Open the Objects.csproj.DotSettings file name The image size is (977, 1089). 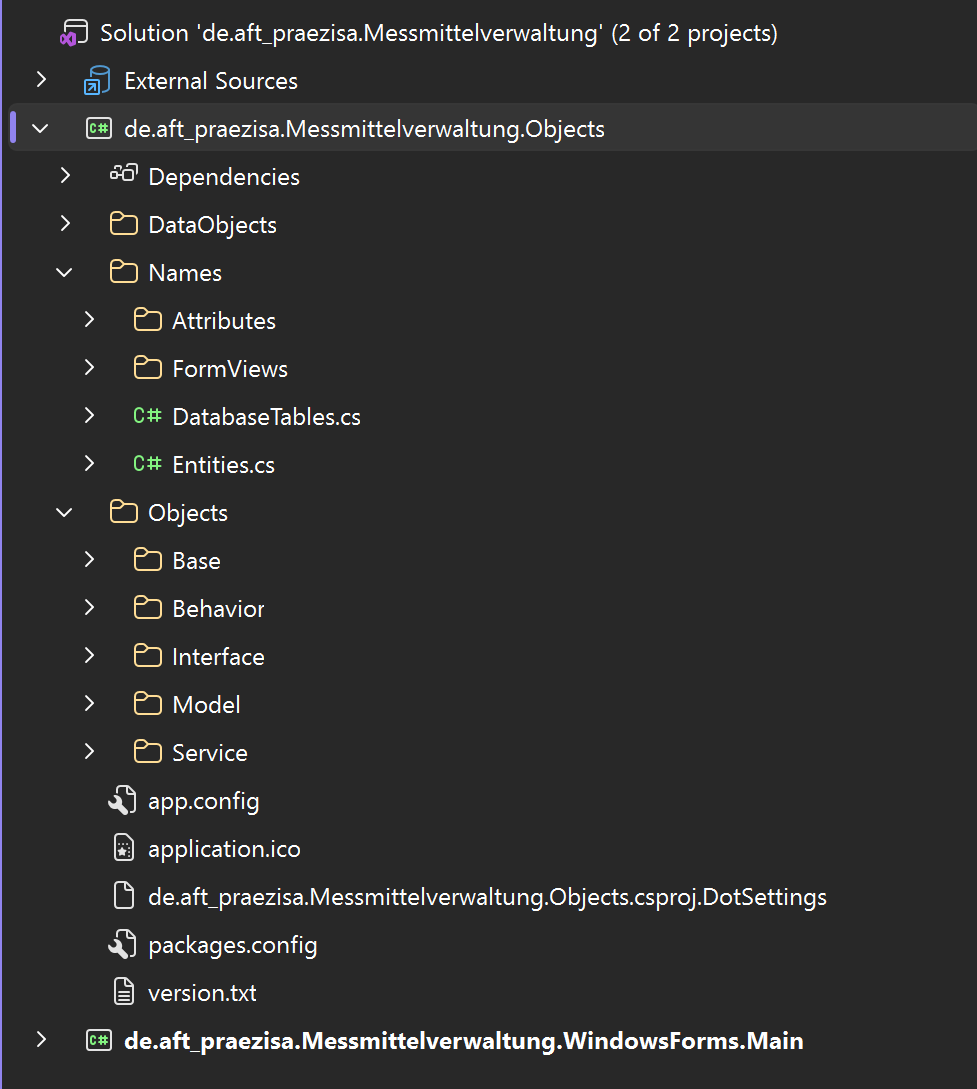(x=487, y=897)
